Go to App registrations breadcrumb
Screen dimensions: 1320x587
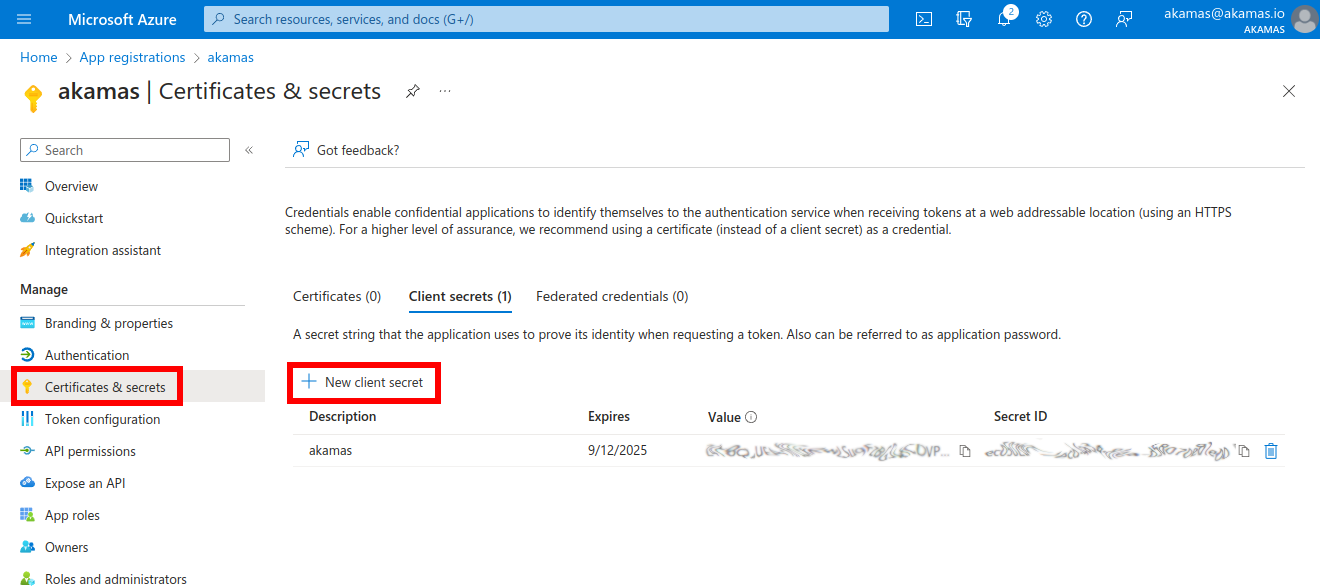132,57
